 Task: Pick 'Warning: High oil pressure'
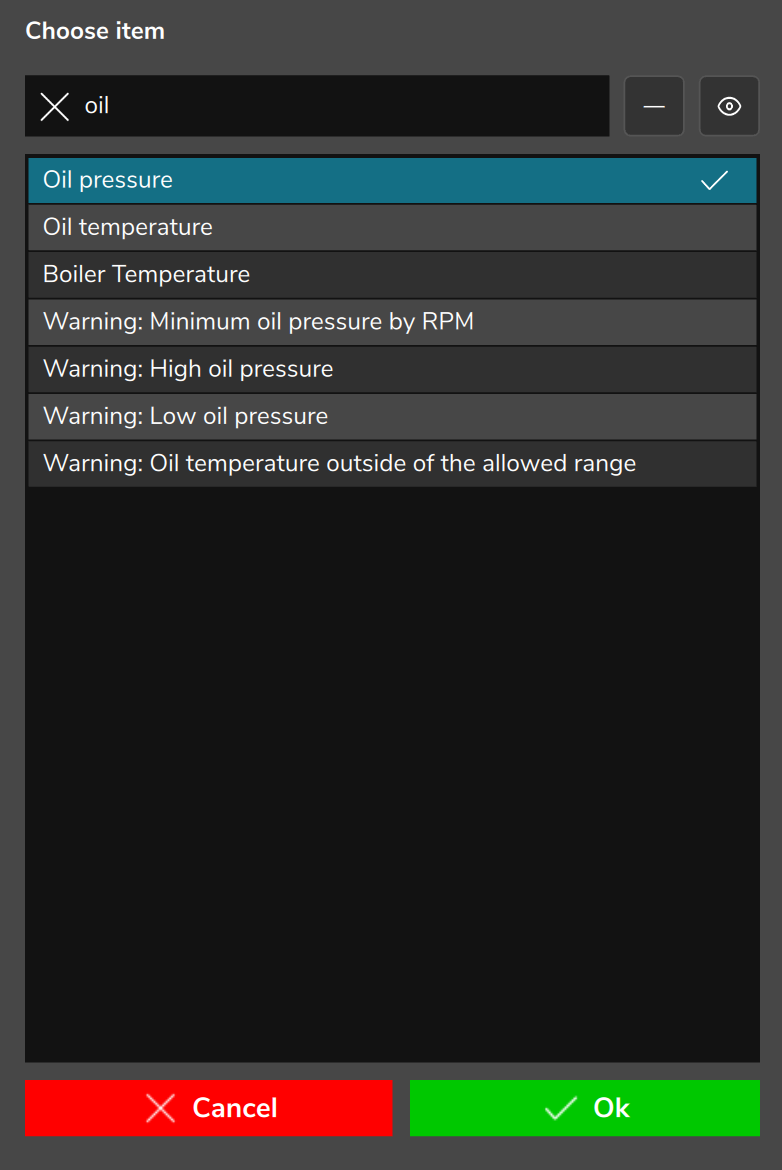pos(392,369)
